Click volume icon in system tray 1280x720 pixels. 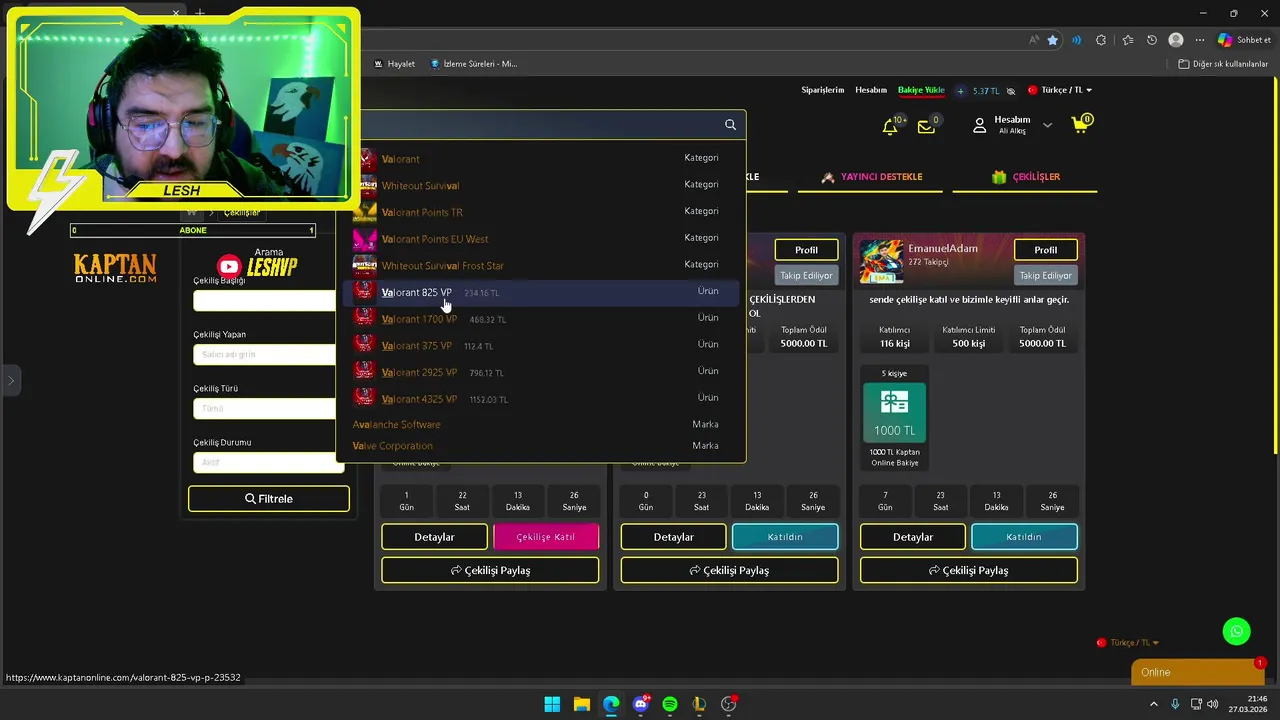coord(1213,704)
